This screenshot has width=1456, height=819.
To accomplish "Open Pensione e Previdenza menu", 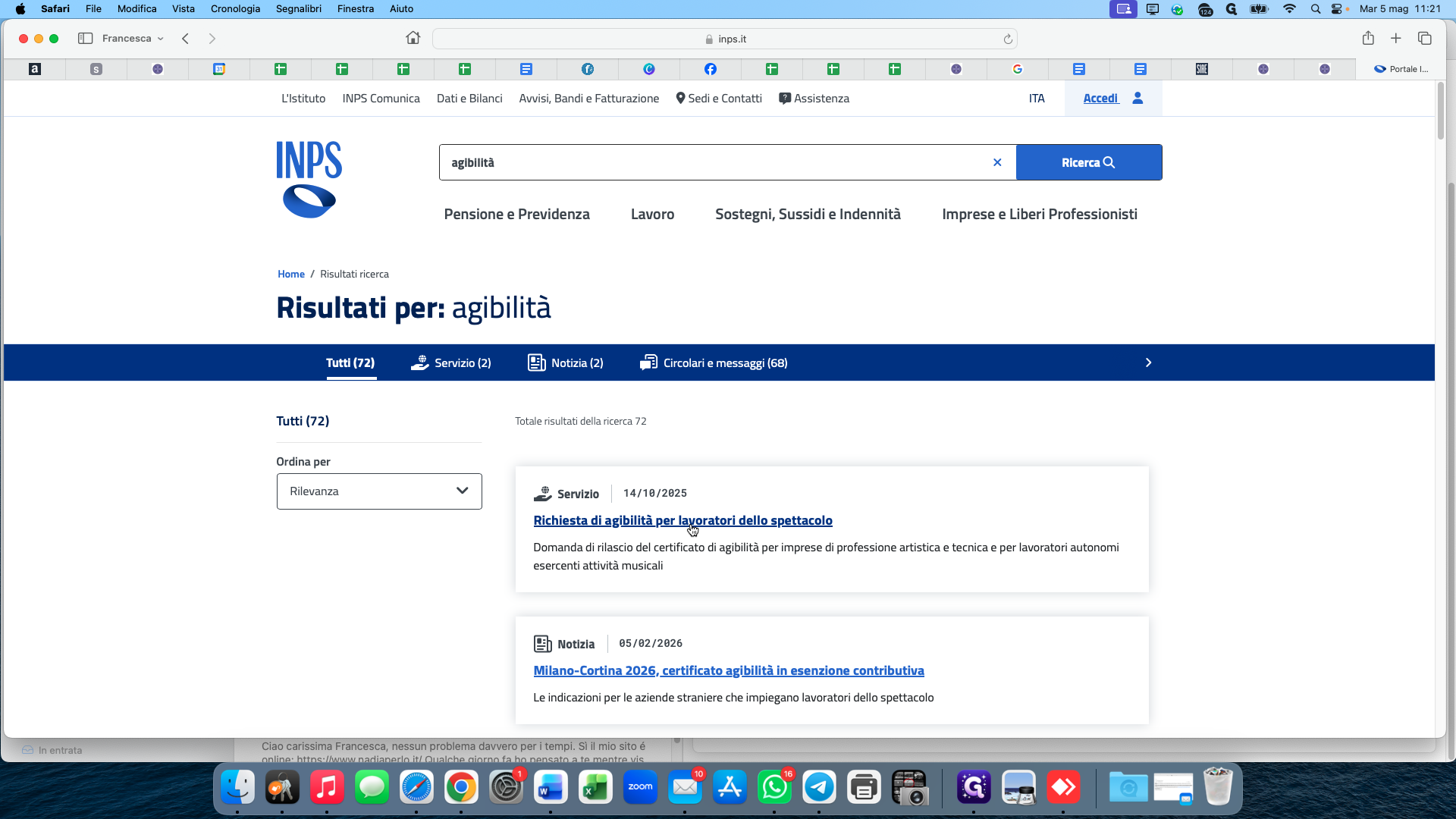I will (x=517, y=215).
